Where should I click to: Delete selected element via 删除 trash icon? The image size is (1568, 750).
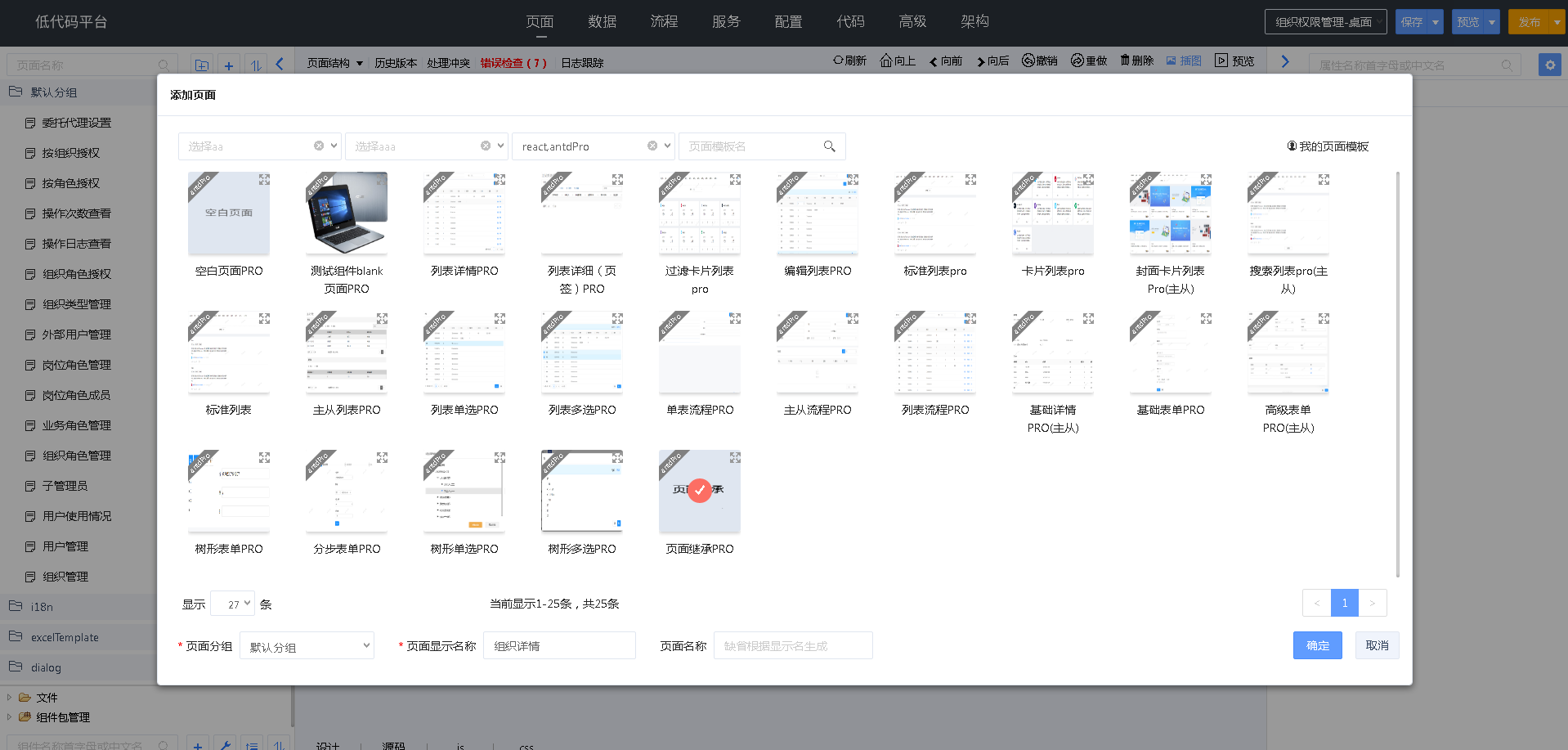point(1136,61)
